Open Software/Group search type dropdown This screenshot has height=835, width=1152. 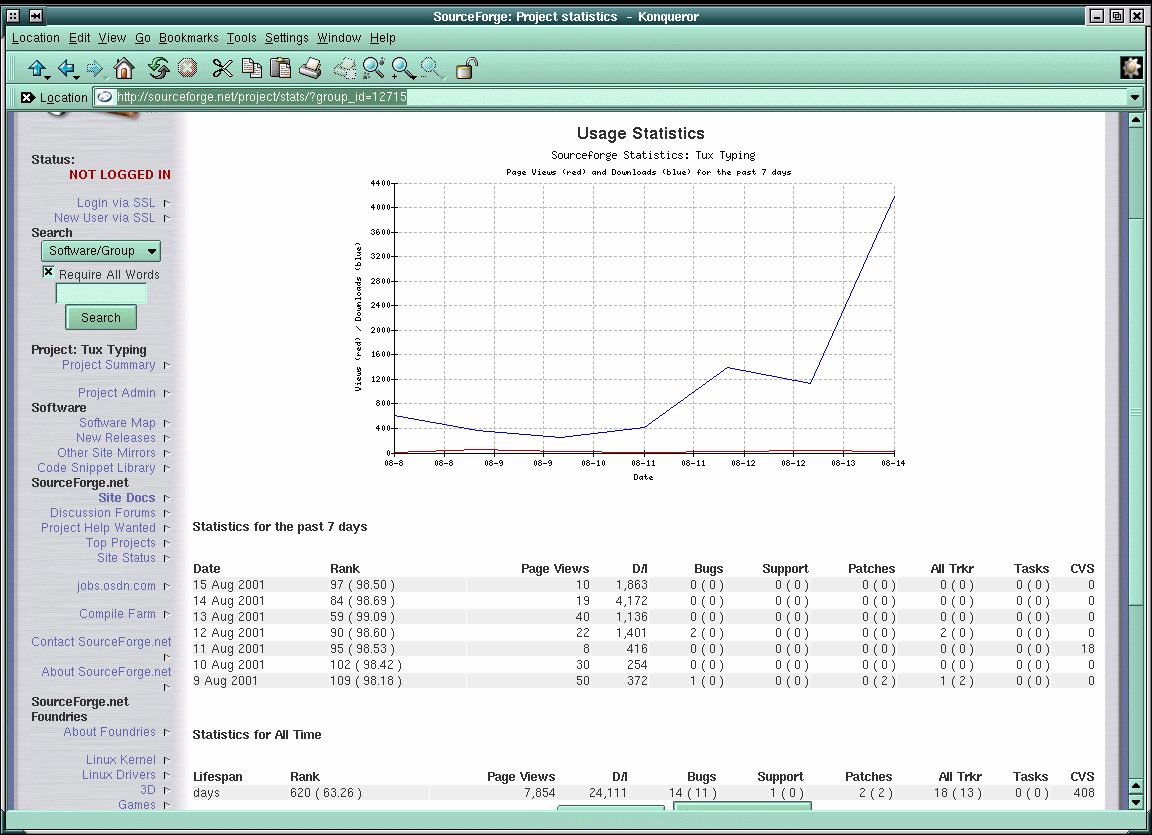101,251
